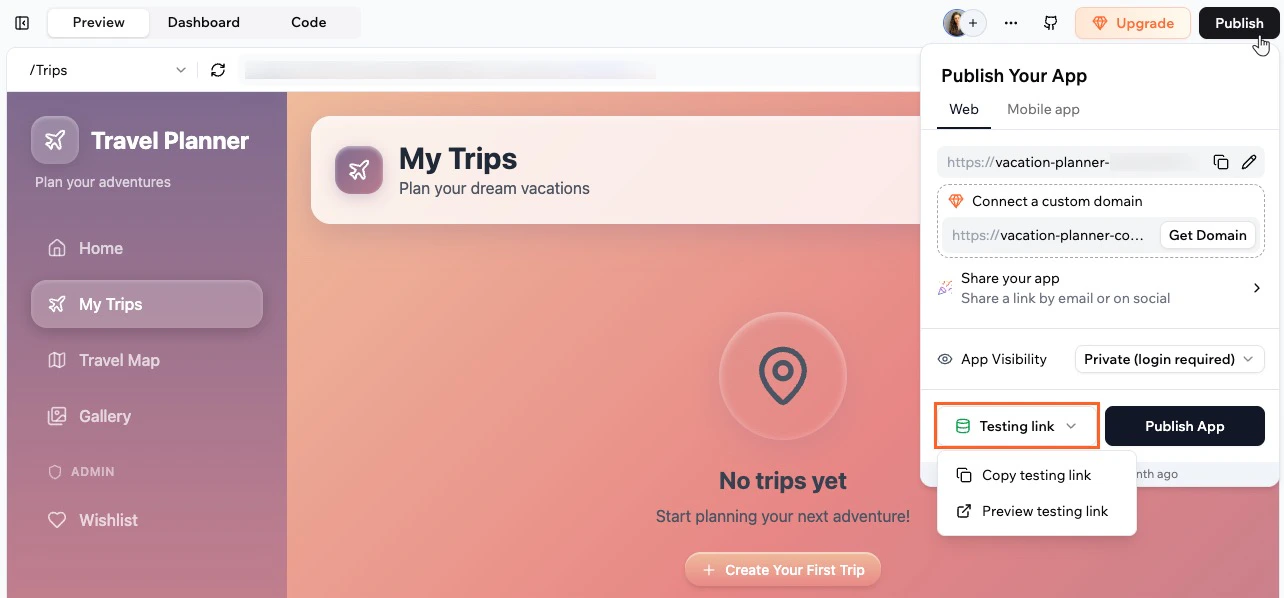The width and height of the screenshot is (1284, 598).
Task: Click the eye icon next to App Visibility
Action: (x=945, y=359)
